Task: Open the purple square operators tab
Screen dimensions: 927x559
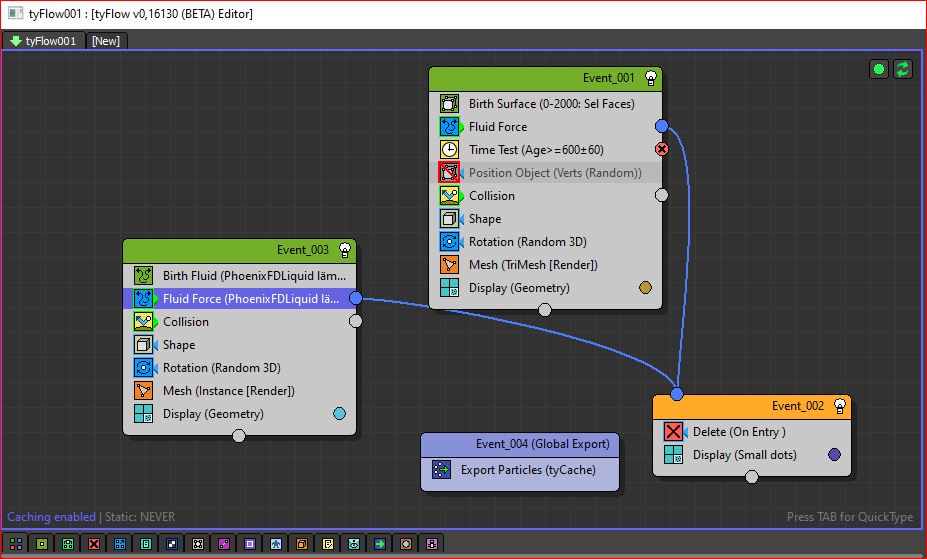Action: 250,544
